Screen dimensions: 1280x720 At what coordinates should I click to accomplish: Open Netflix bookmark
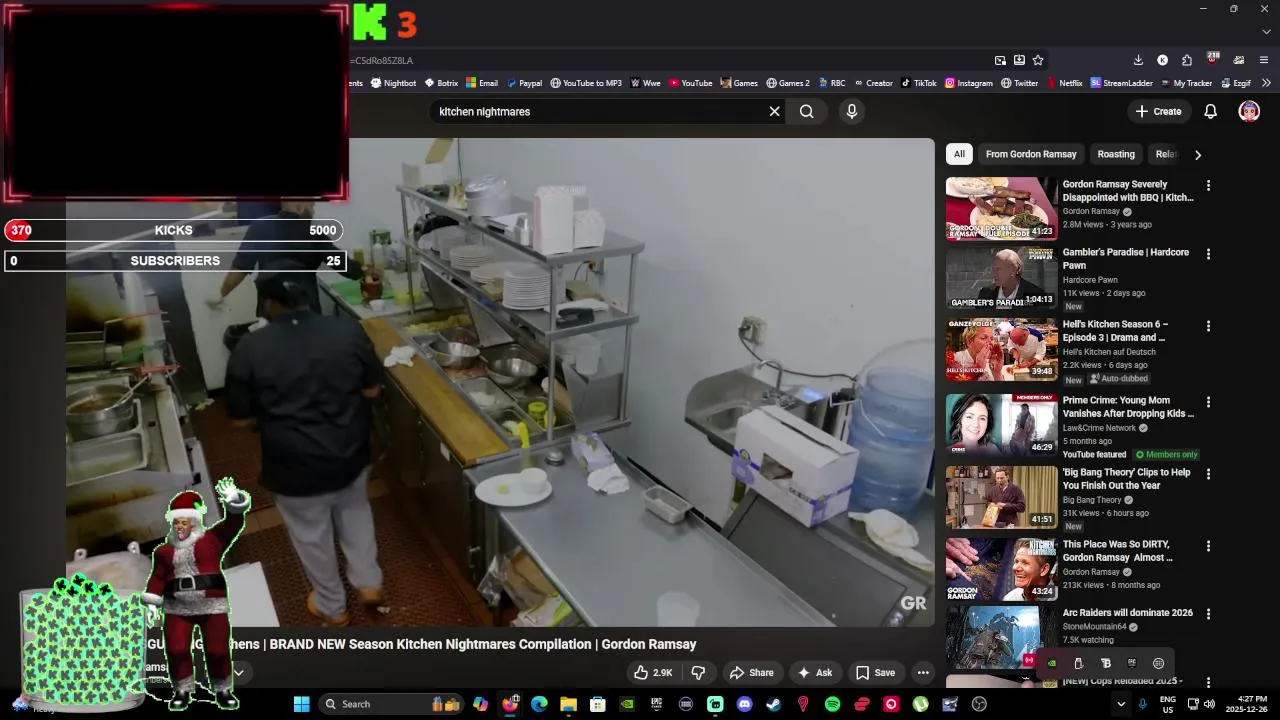pos(1064,83)
